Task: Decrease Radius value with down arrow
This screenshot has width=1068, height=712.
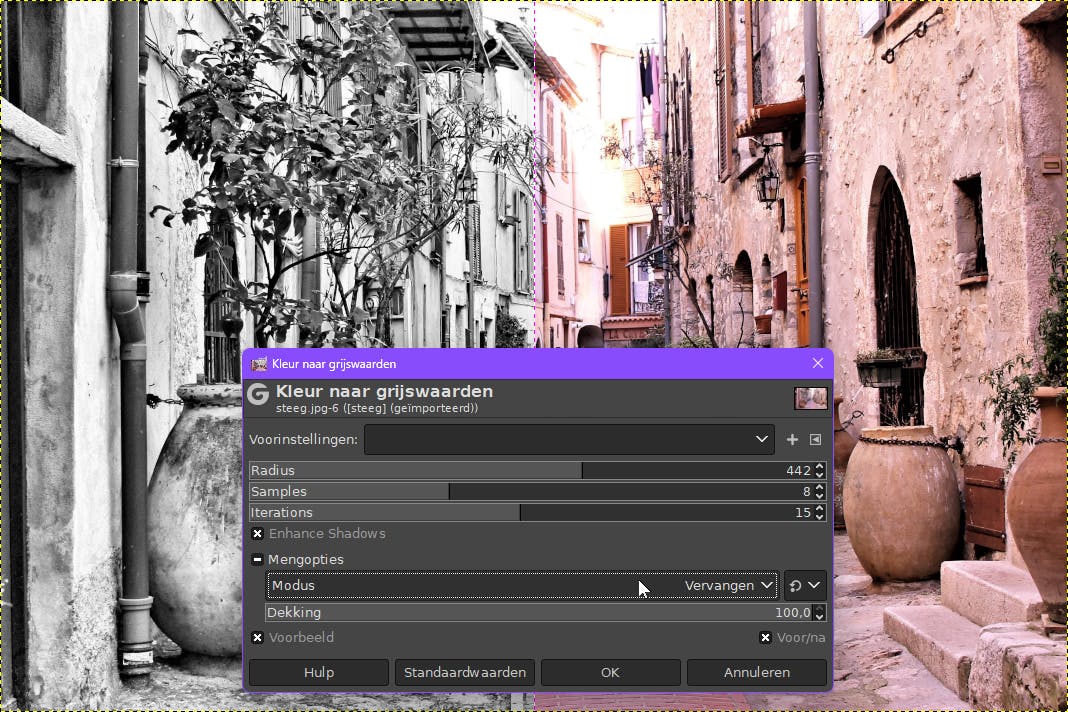Action: (819, 475)
